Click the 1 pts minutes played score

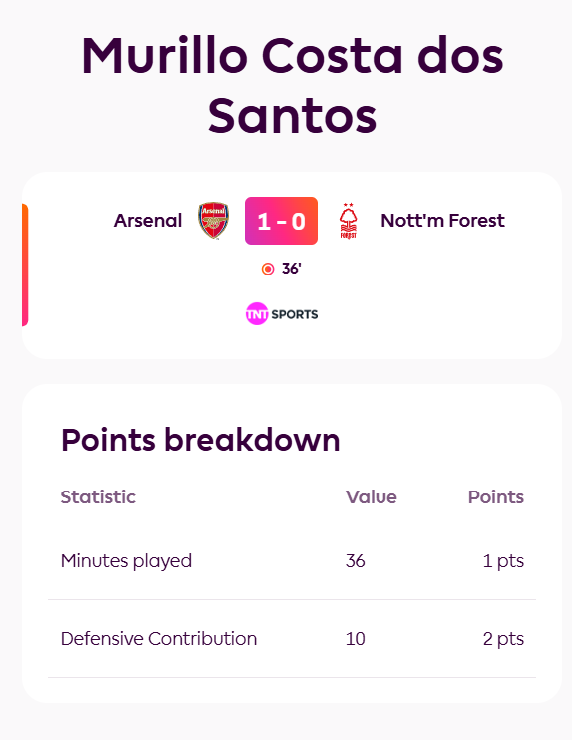pyautogui.click(x=503, y=561)
